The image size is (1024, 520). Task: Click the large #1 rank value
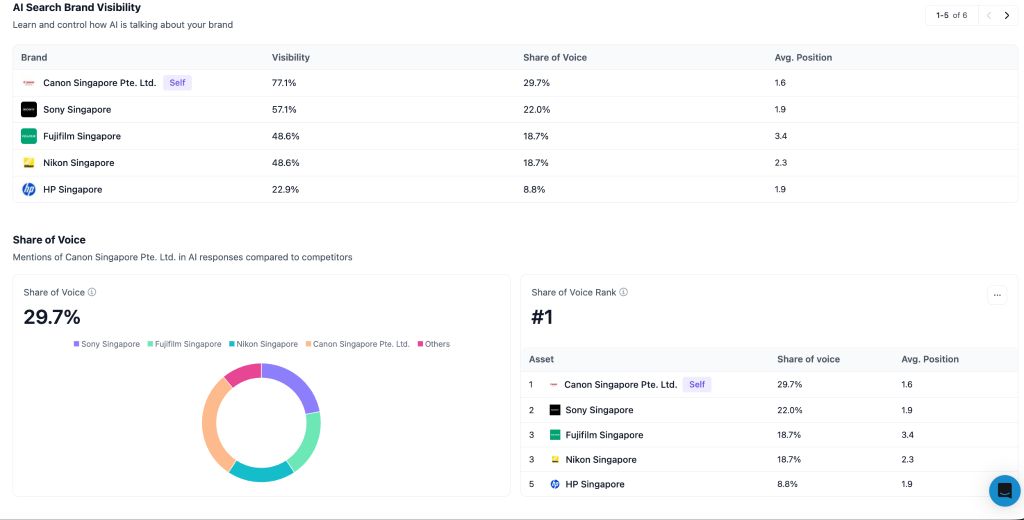[542, 317]
